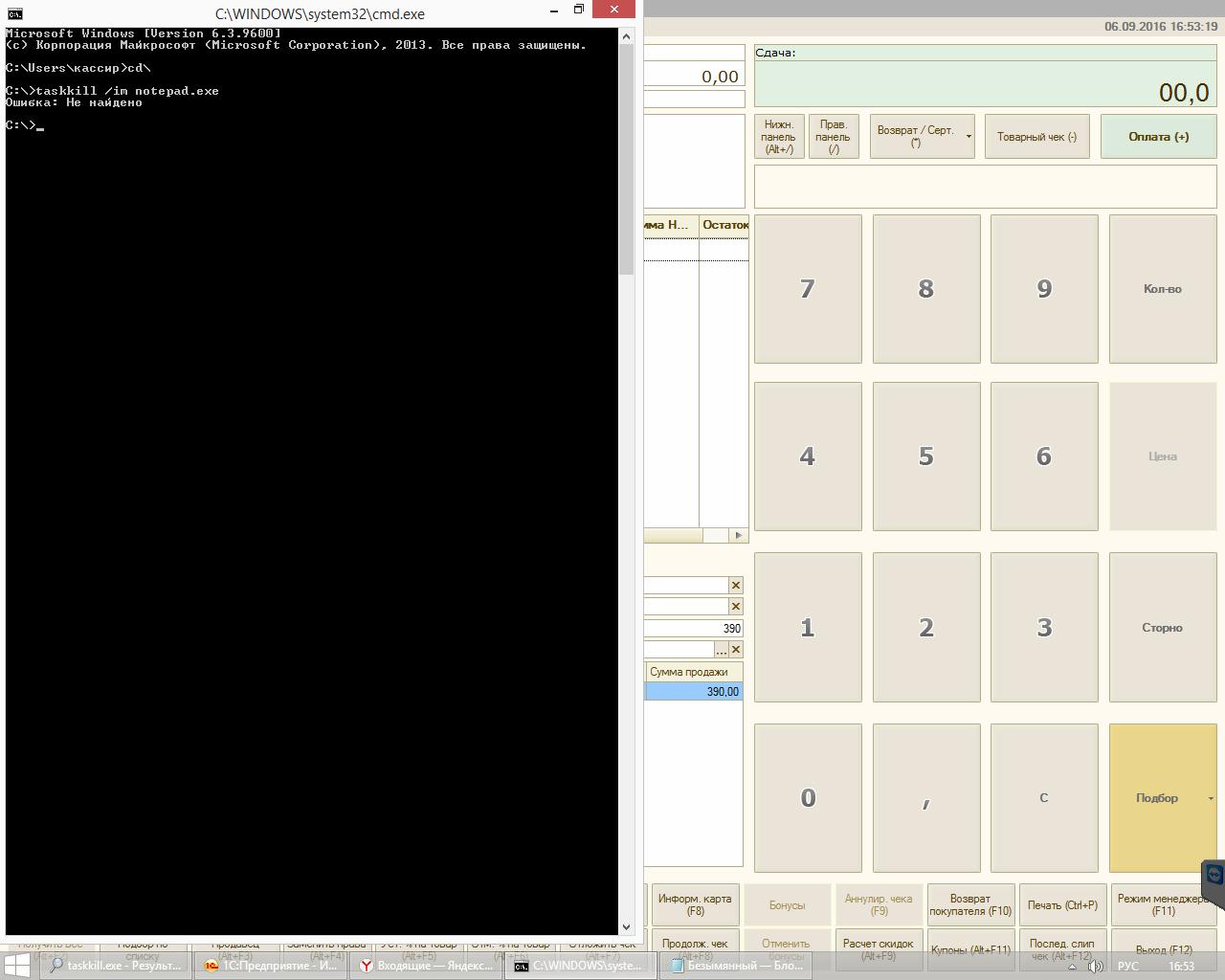Click empty input field under panel buttons
This screenshot has width=1225, height=980.
(x=986, y=187)
